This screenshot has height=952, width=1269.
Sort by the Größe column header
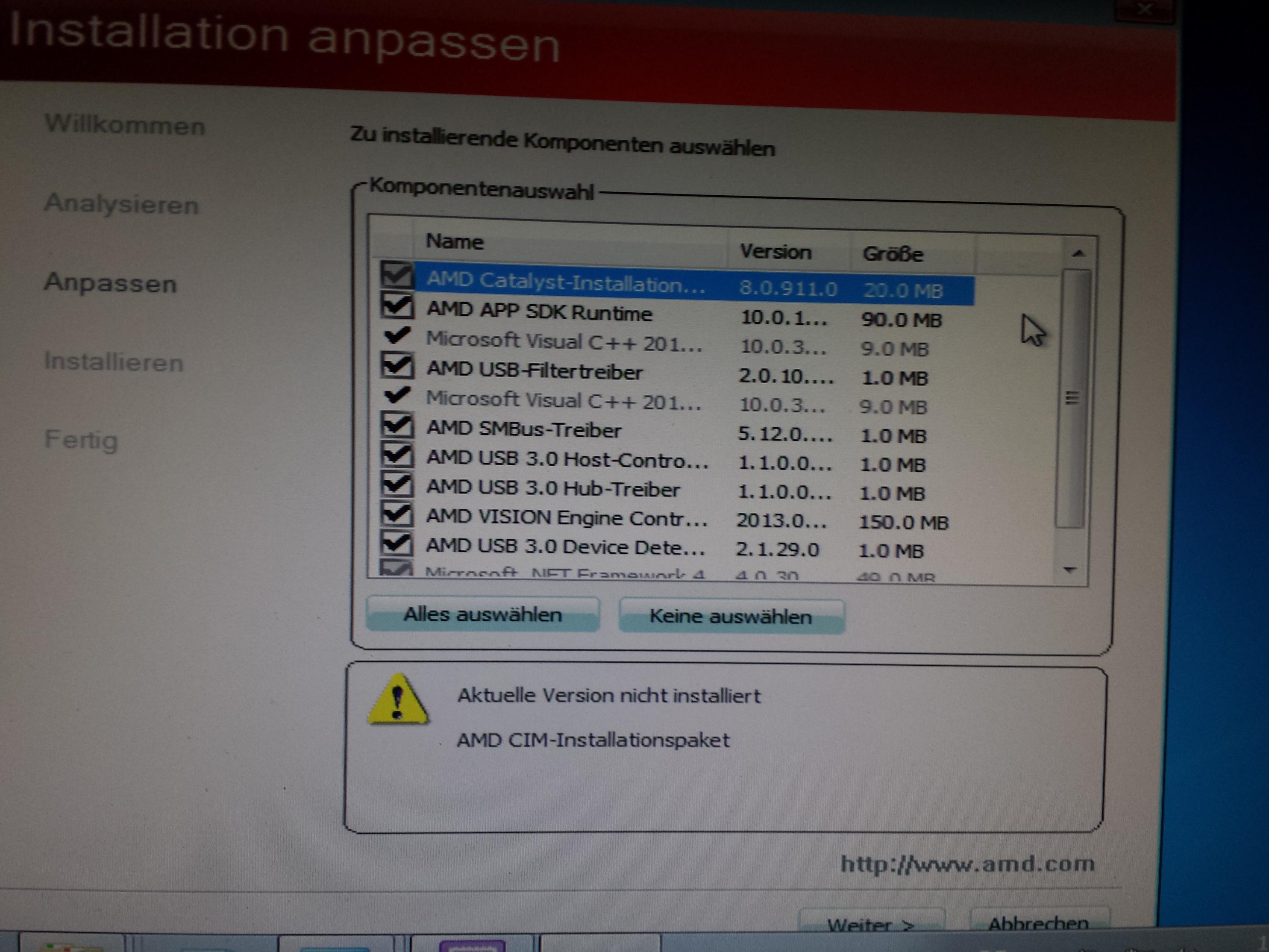[893, 254]
